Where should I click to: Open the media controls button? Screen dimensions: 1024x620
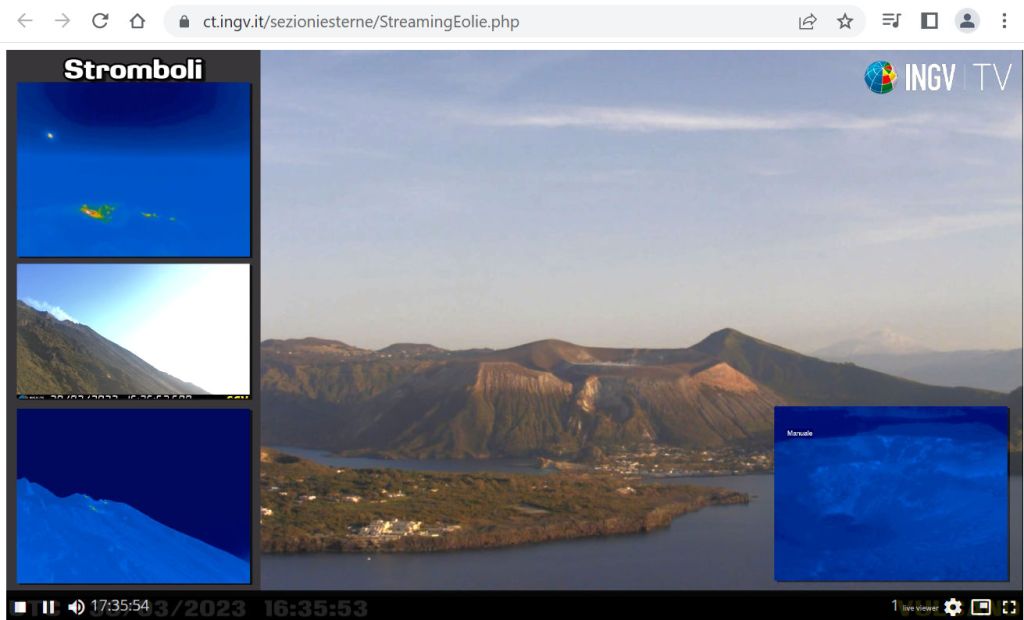pos(891,21)
